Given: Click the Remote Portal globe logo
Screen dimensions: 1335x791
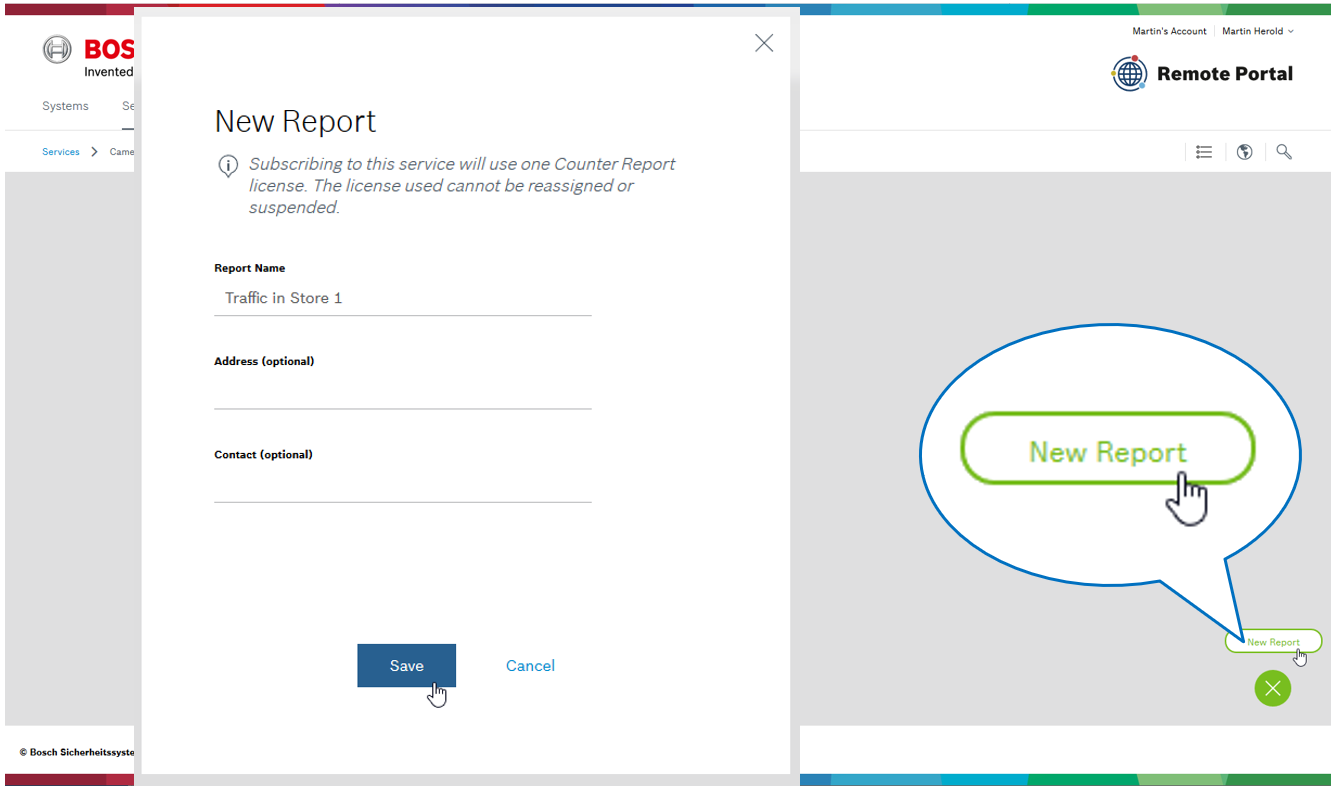Looking at the screenshot, I should [x=1129, y=74].
